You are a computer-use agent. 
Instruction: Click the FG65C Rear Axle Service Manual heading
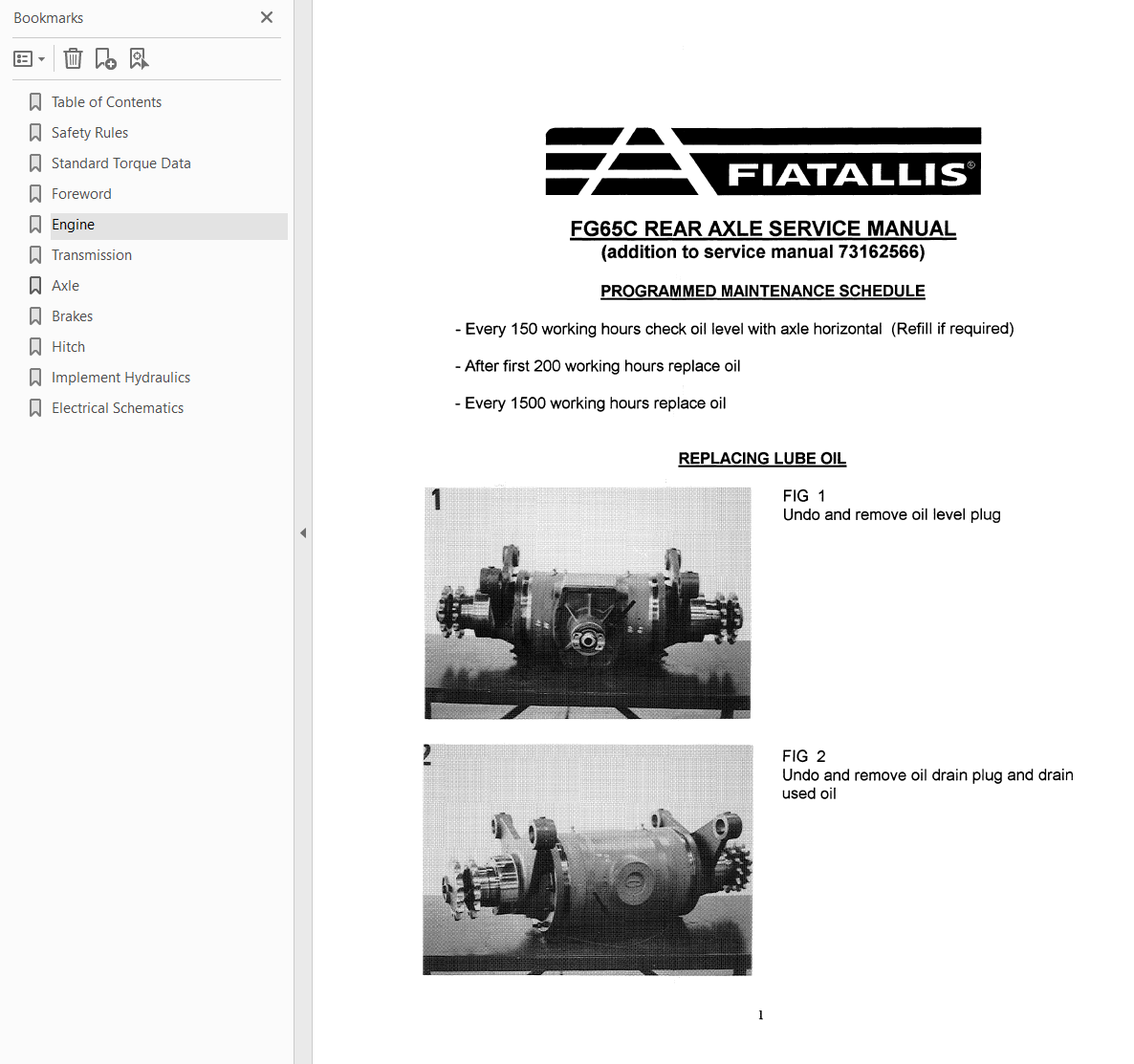click(763, 228)
